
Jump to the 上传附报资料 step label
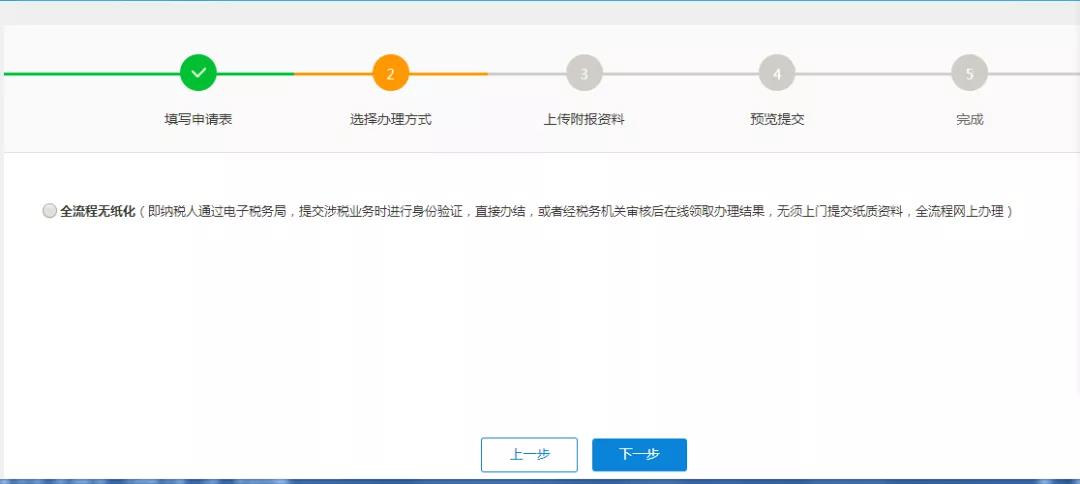pos(584,119)
